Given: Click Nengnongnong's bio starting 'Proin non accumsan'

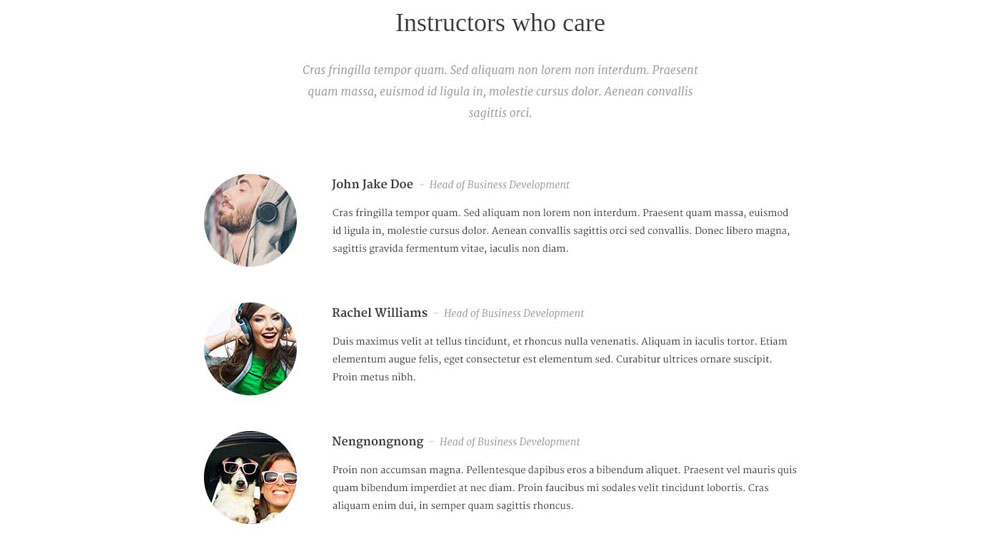Looking at the screenshot, I should pyautogui.click(x=564, y=488).
